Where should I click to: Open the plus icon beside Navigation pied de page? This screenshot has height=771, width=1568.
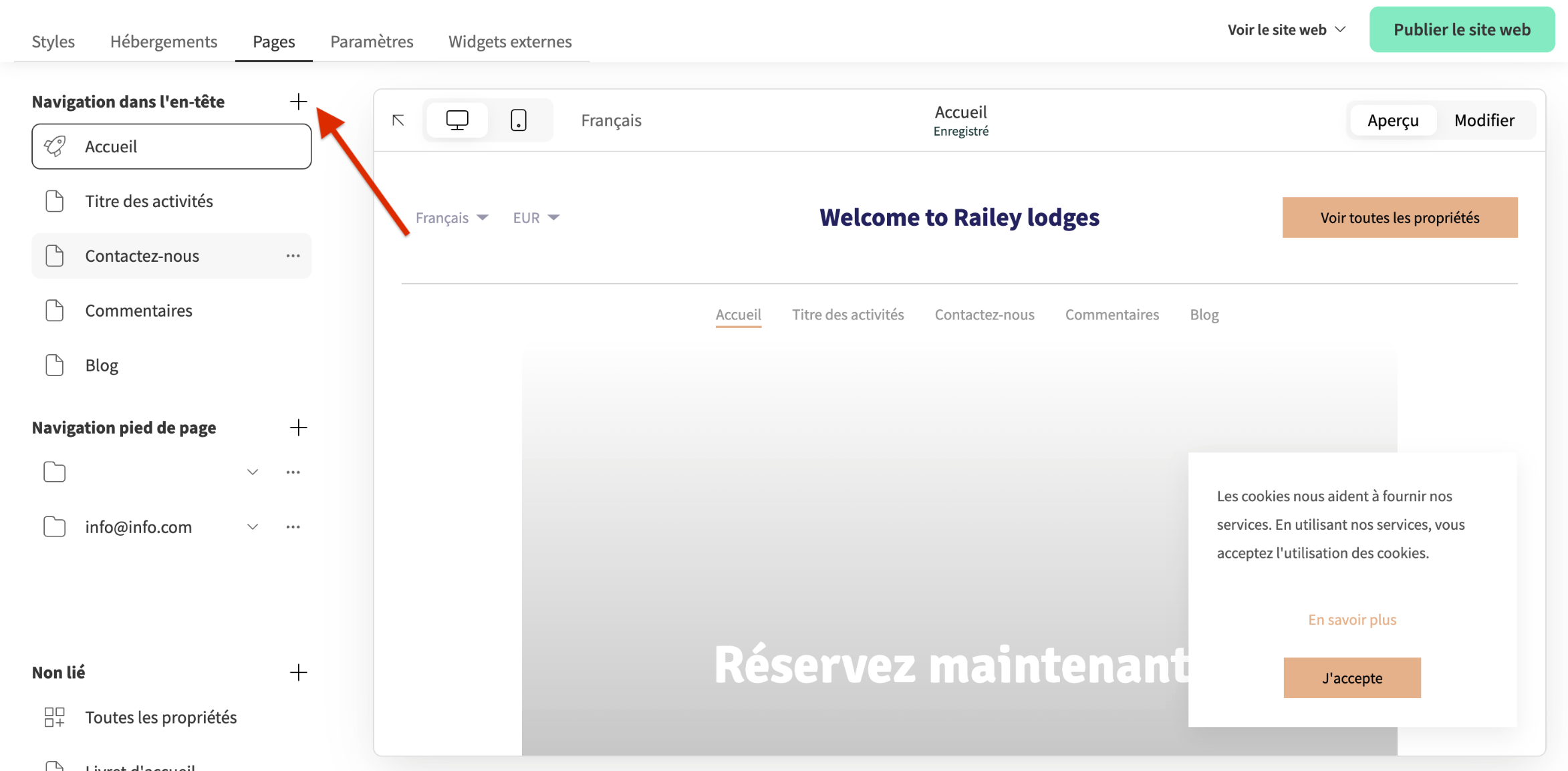click(x=299, y=428)
